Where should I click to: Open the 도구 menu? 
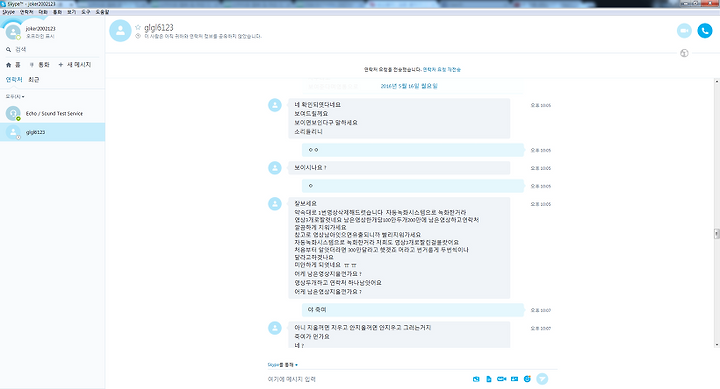click(86, 12)
